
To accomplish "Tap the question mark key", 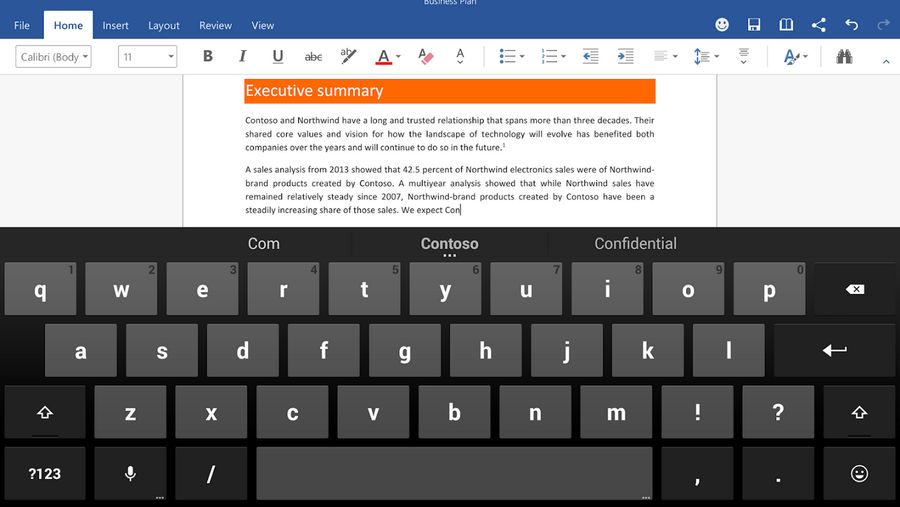I will coord(778,412).
